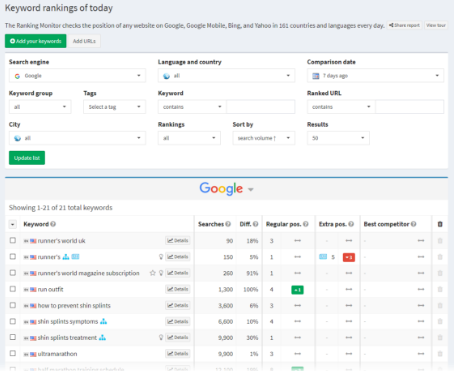The height and width of the screenshot is (371, 454).
Task: Click the Add your keywords button
Action: (x=35, y=41)
